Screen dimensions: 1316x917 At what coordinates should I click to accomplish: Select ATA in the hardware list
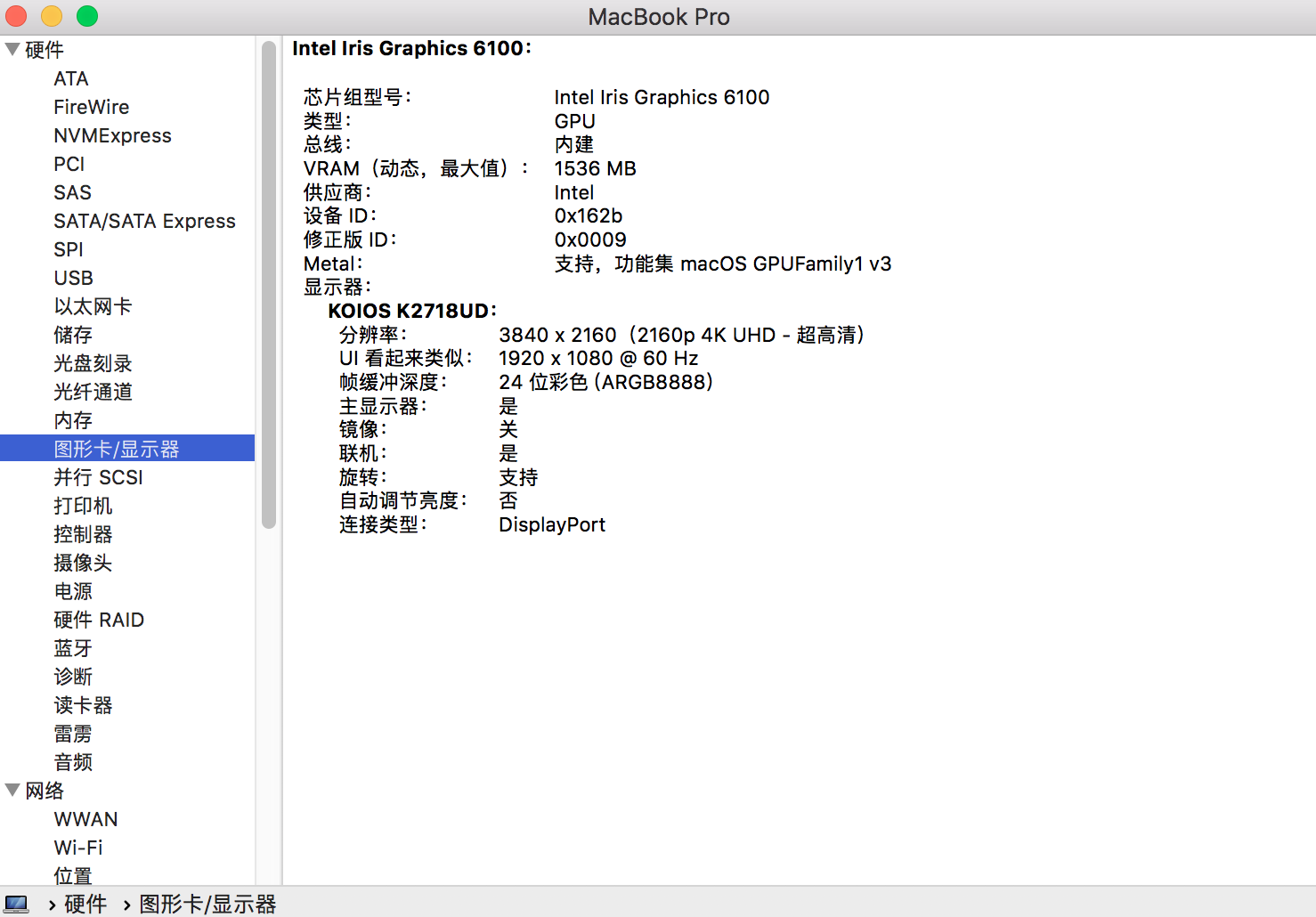click(x=71, y=79)
